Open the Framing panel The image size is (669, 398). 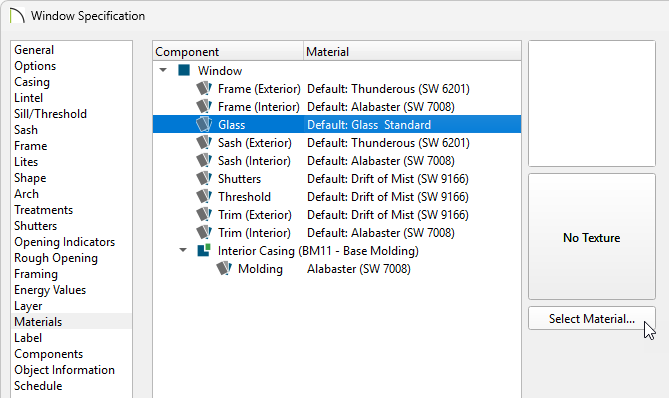point(36,274)
